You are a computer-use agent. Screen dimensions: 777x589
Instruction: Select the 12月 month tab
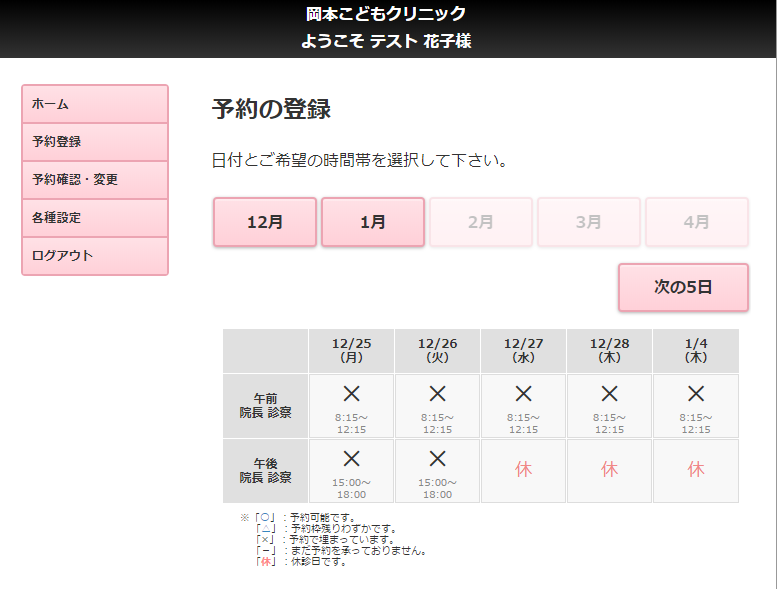265,222
